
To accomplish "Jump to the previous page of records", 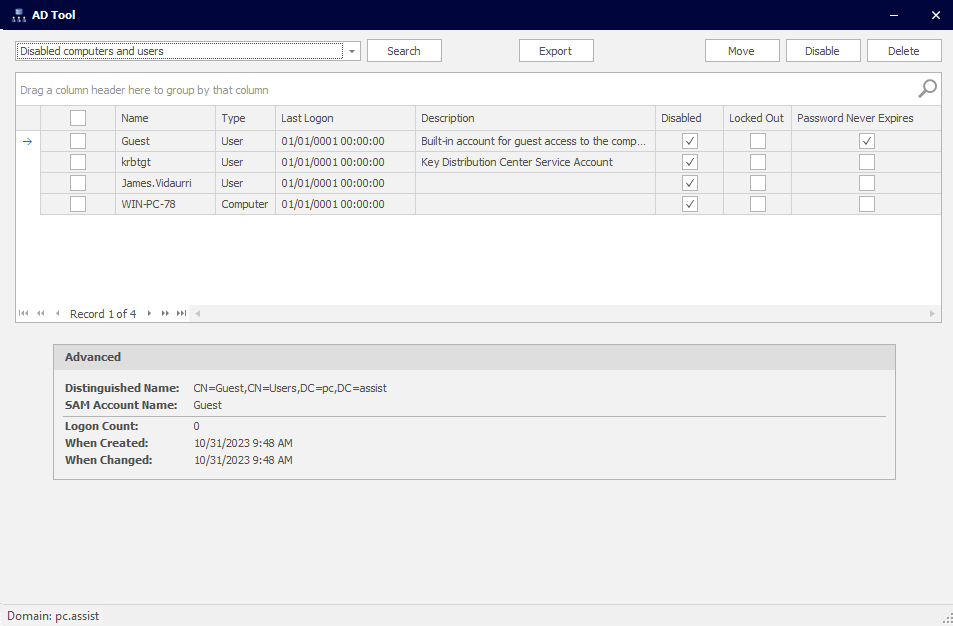I will pos(41,314).
